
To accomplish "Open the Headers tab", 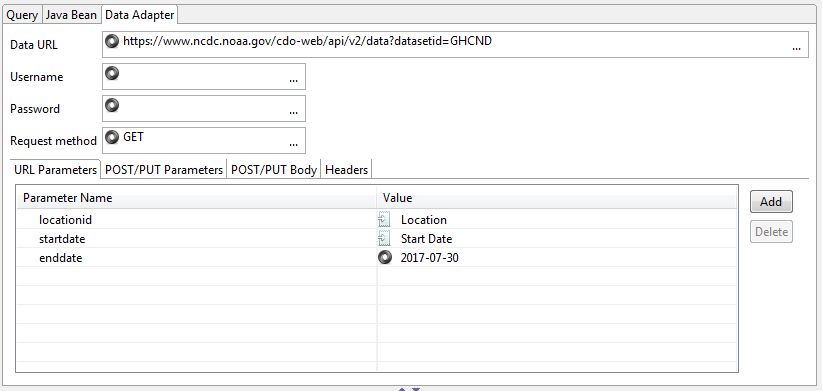I will [347, 170].
